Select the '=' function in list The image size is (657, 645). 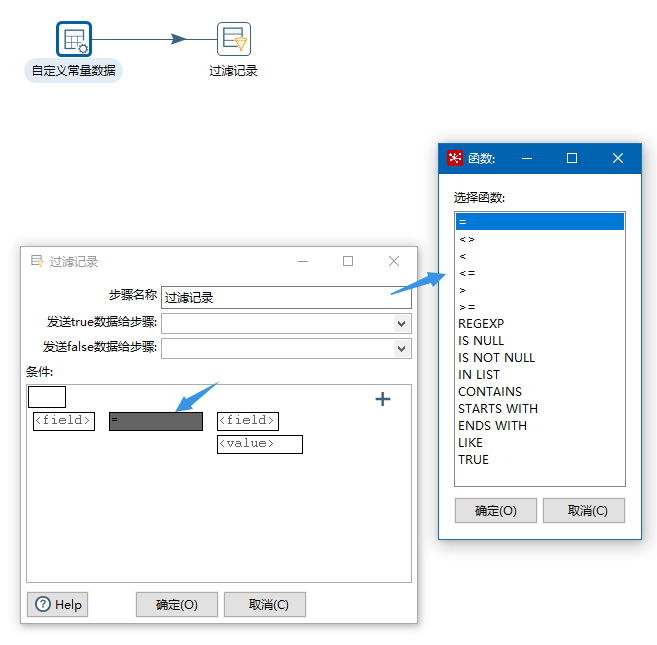click(x=540, y=222)
